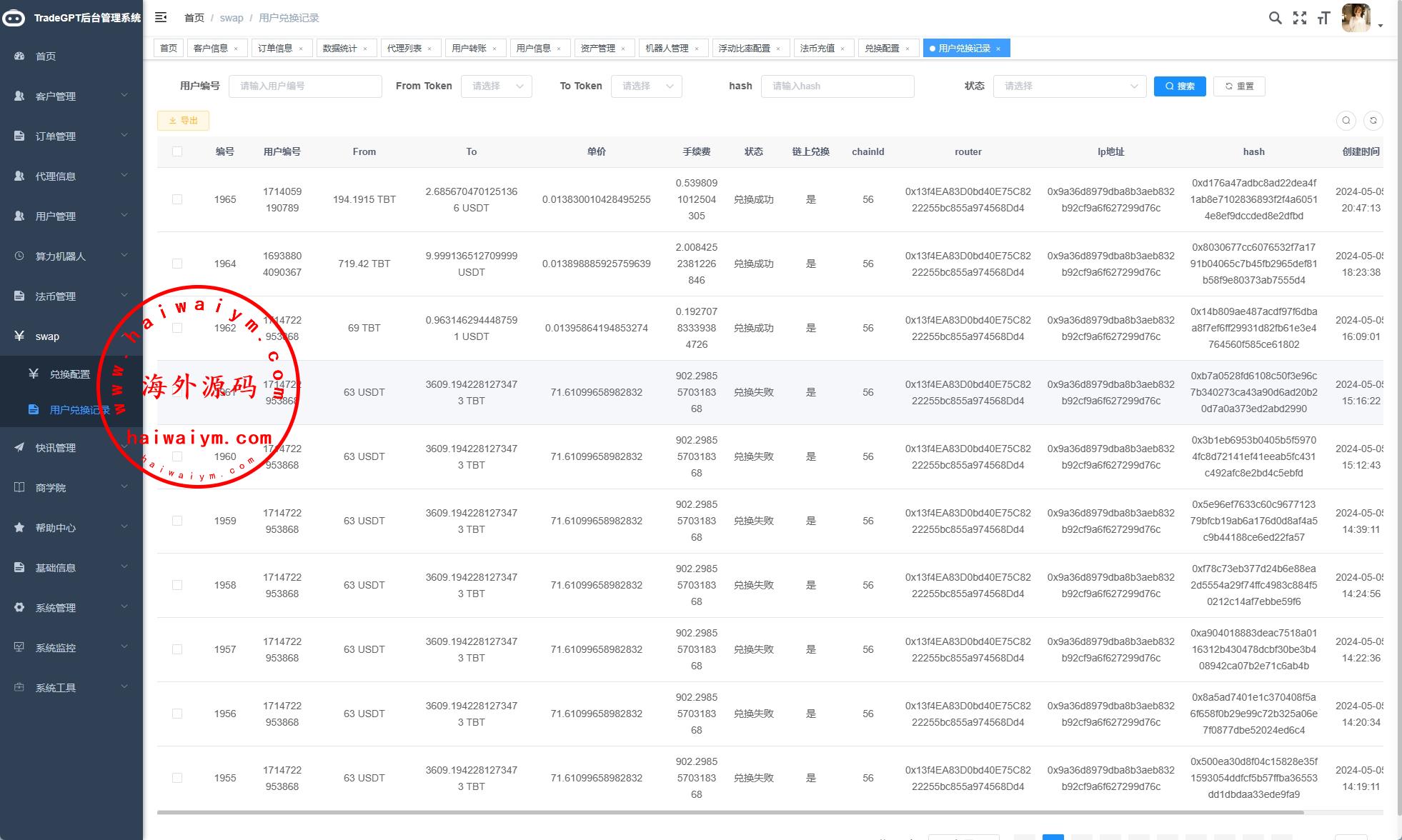This screenshot has height=840, width=1402.
Task: Open the From Token dropdown
Action: point(497,86)
